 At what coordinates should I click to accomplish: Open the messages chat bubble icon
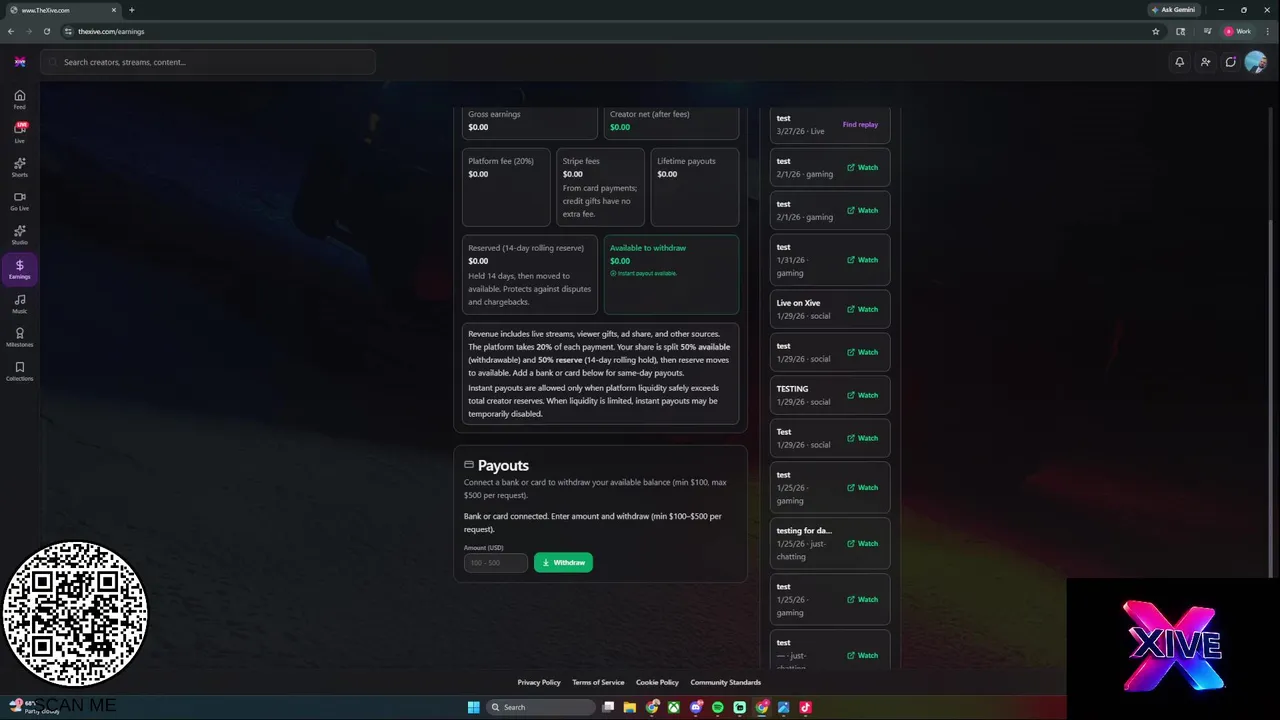point(1230,62)
